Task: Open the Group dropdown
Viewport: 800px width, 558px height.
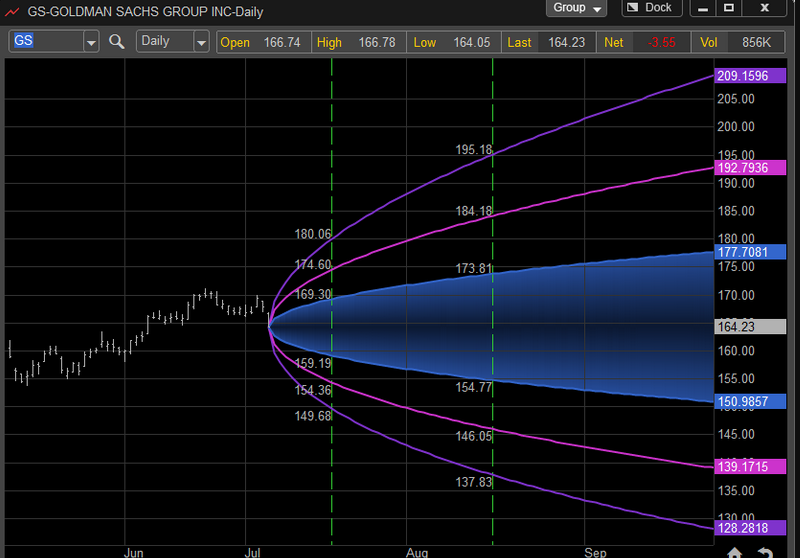Action: [577, 8]
